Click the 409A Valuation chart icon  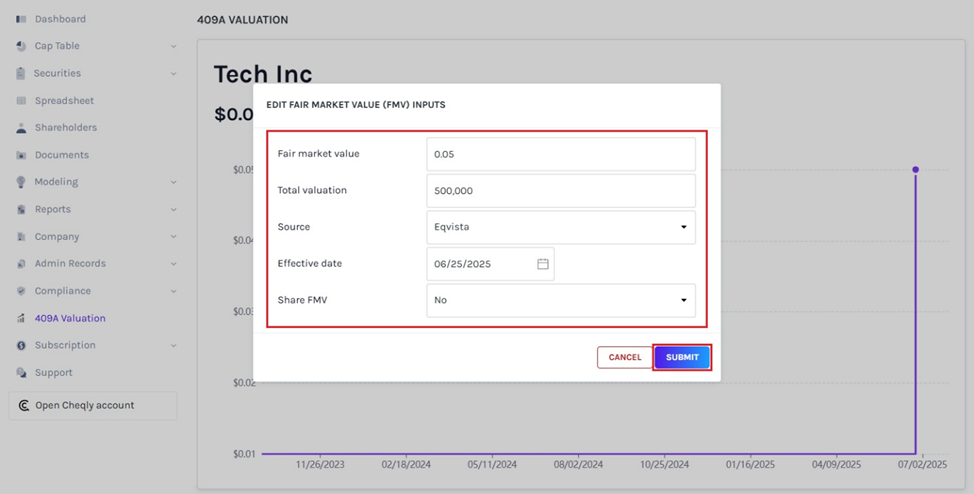coord(21,318)
